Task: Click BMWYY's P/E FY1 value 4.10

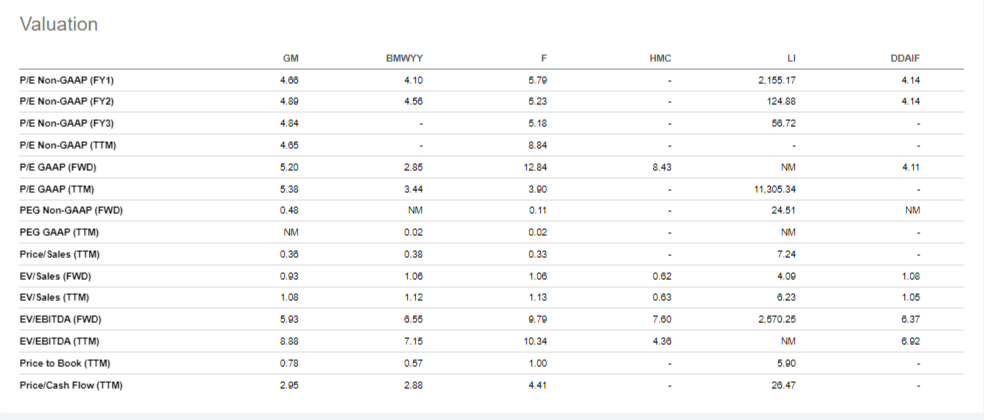Action: pos(414,80)
